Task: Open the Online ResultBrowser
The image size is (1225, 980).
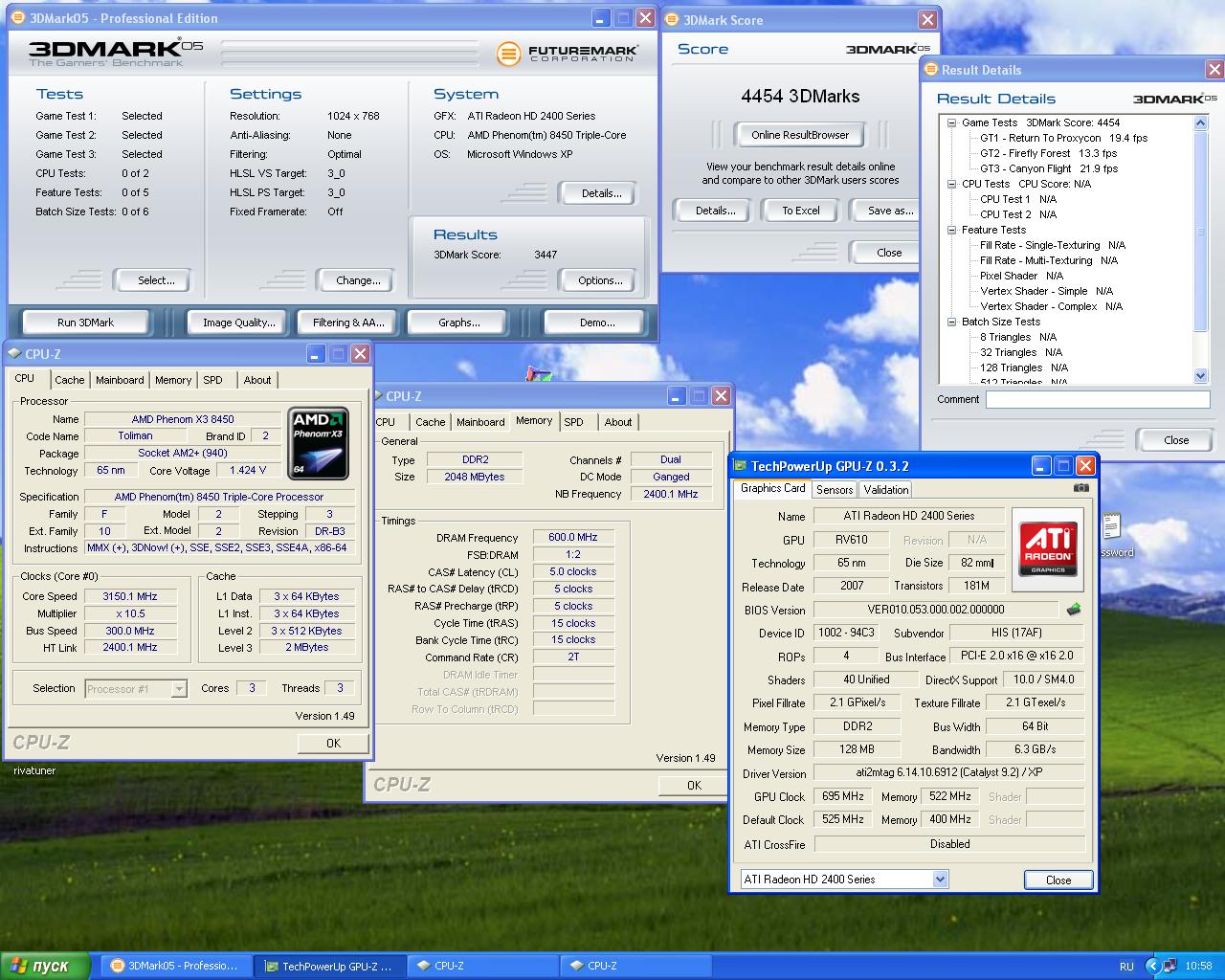Action: coord(800,135)
